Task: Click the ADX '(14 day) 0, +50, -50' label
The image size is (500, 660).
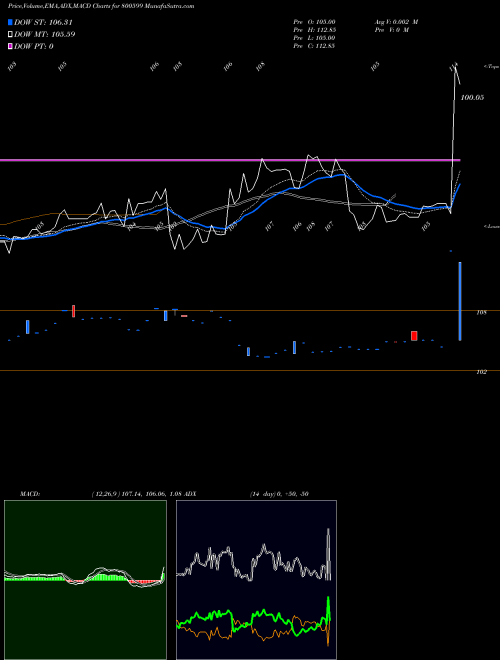Action: click(x=279, y=494)
